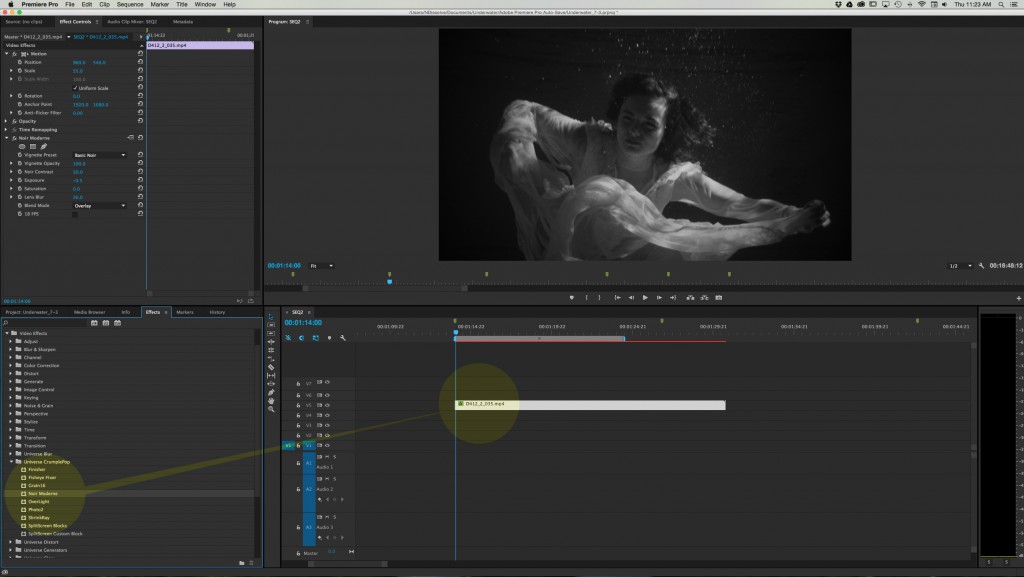Switch to the History tab
Viewport: 1024px width, 577px height.
pos(217,312)
